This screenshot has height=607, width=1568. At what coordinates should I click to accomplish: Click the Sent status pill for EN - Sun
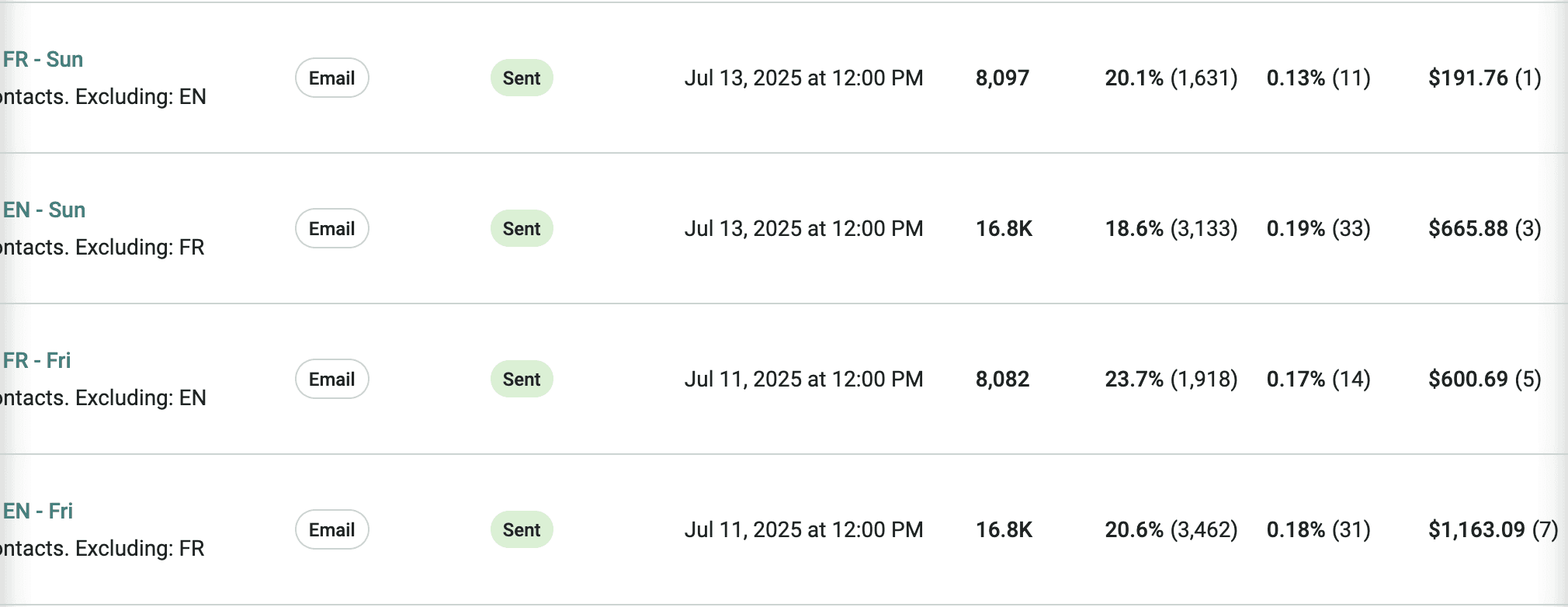click(521, 228)
